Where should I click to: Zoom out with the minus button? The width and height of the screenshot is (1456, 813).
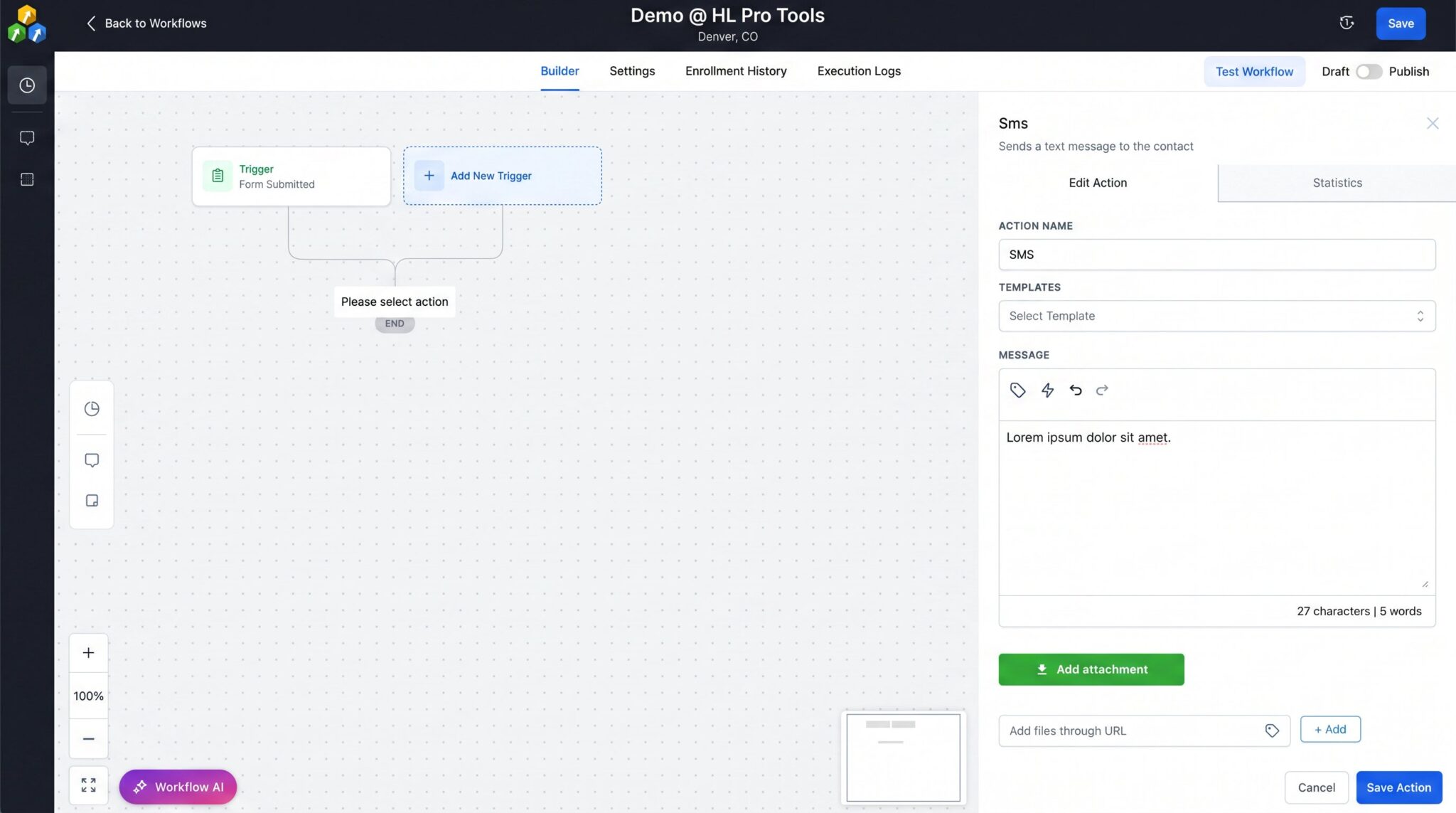tap(88, 738)
